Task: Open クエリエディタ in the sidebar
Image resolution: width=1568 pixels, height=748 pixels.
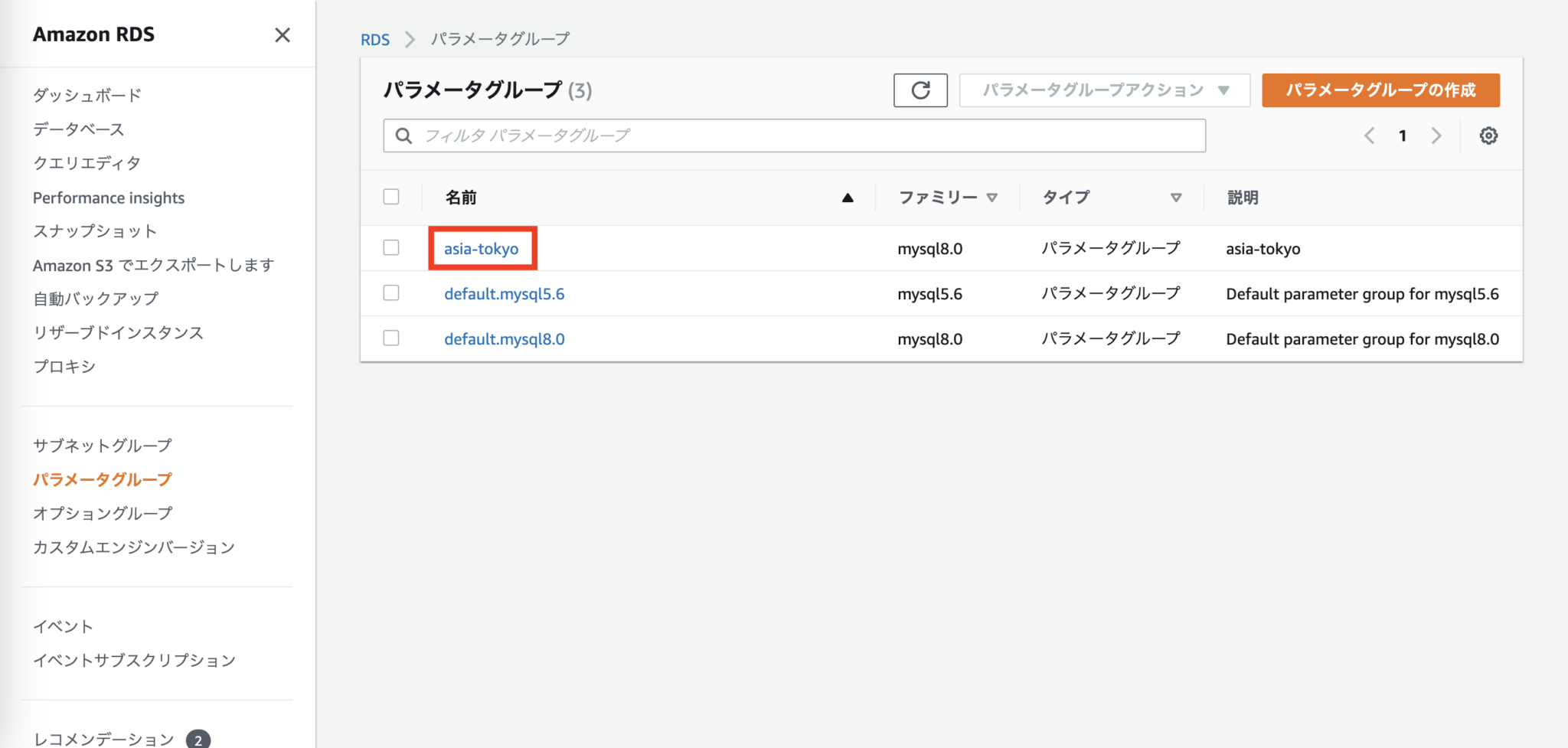Action: click(x=87, y=162)
